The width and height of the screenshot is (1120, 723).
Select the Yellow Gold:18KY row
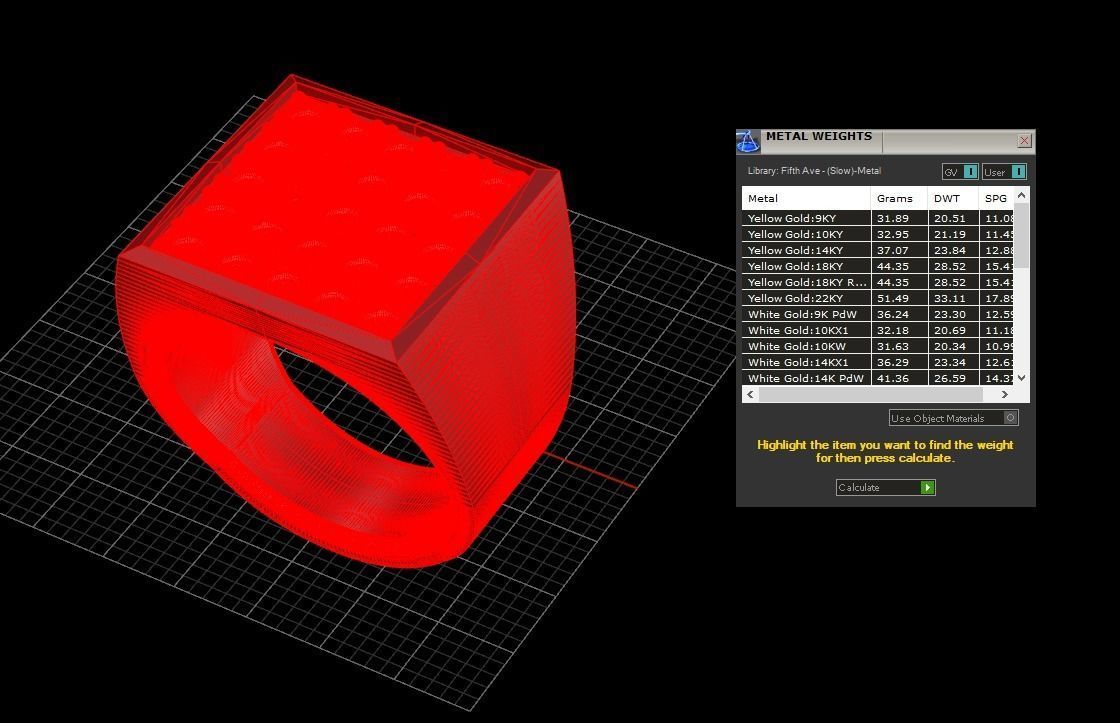(x=878, y=266)
